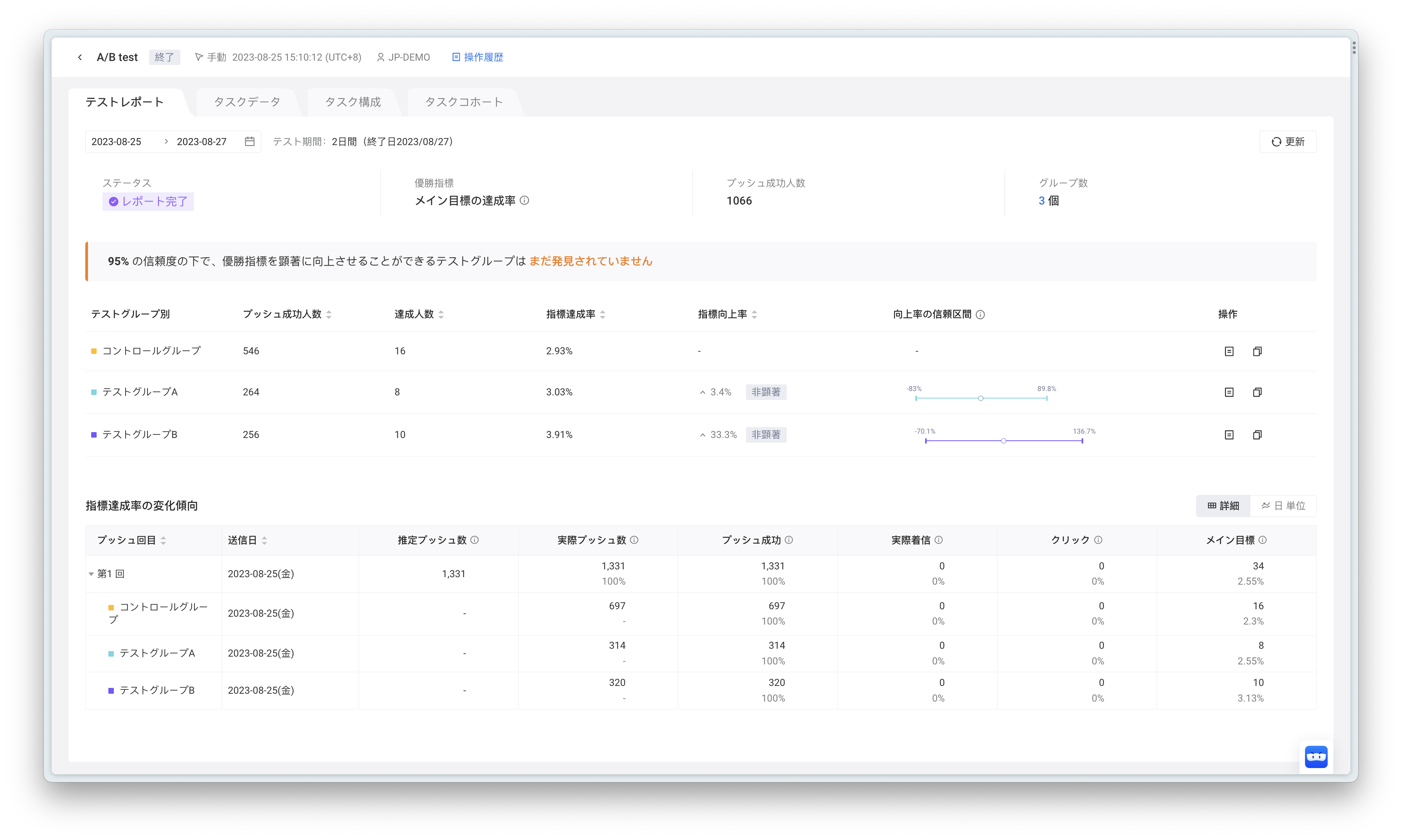Click info icon next to 推定プッシュ数
The width and height of the screenshot is (1402, 840).
(x=475, y=540)
